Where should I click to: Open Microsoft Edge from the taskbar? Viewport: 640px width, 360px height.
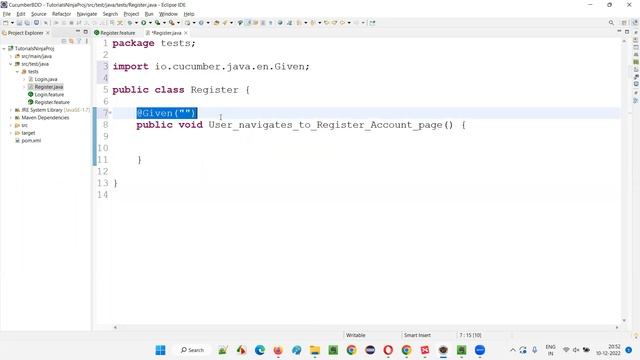(x=260, y=350)
